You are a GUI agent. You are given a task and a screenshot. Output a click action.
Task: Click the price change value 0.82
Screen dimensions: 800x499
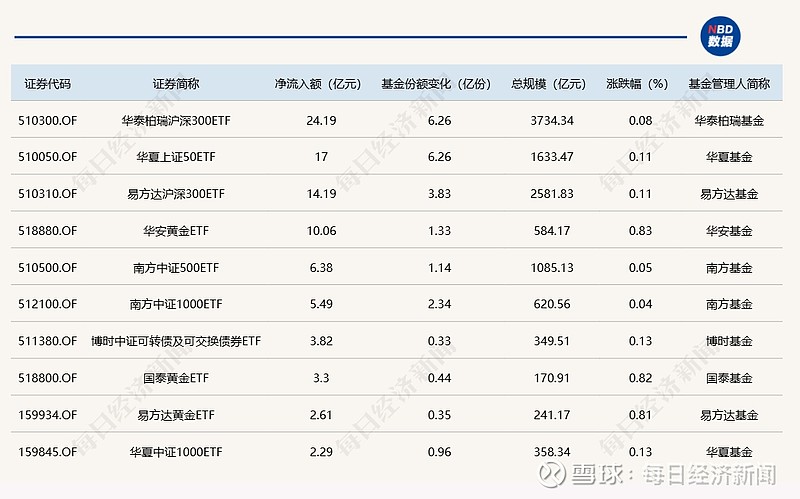coord(640,378)
